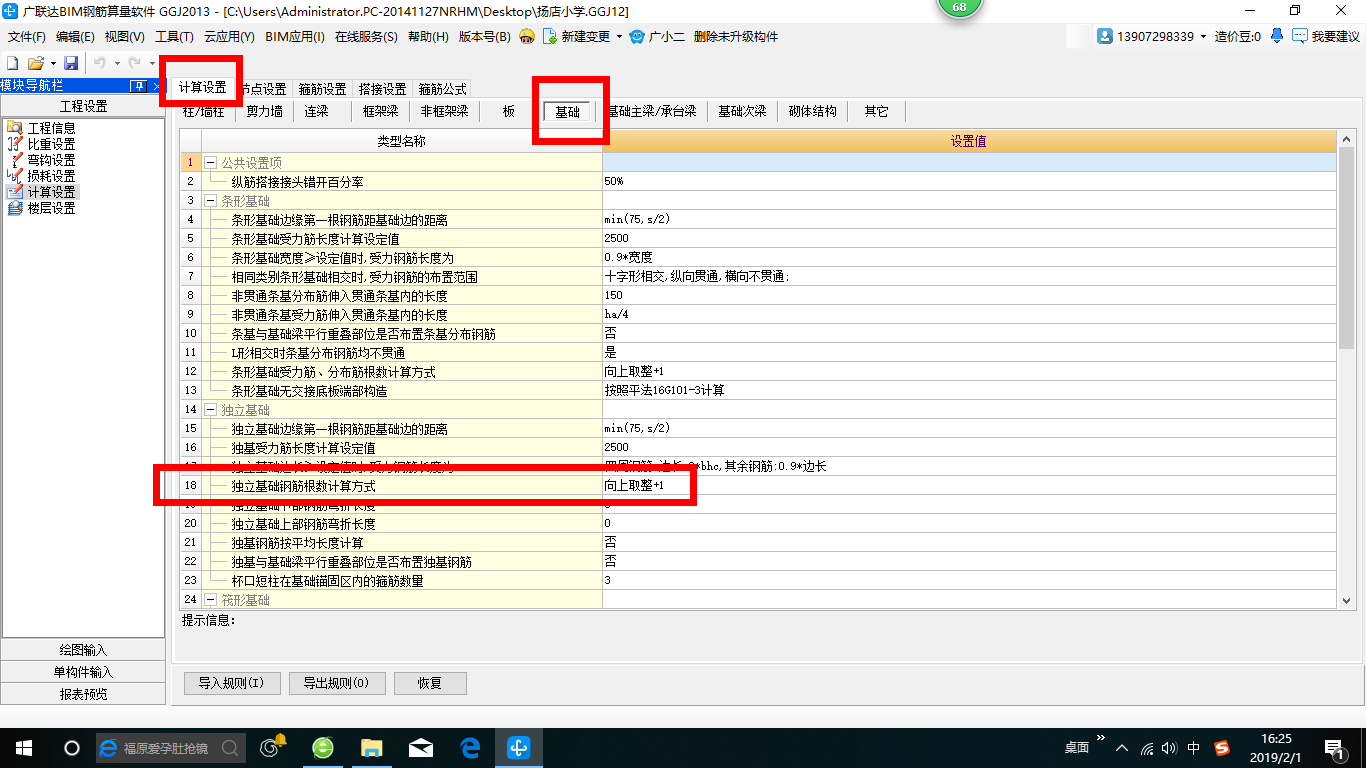Click the Sogou input S tray icon
The width and height of the screenshot is (1366, 768).
point(1221,748)
